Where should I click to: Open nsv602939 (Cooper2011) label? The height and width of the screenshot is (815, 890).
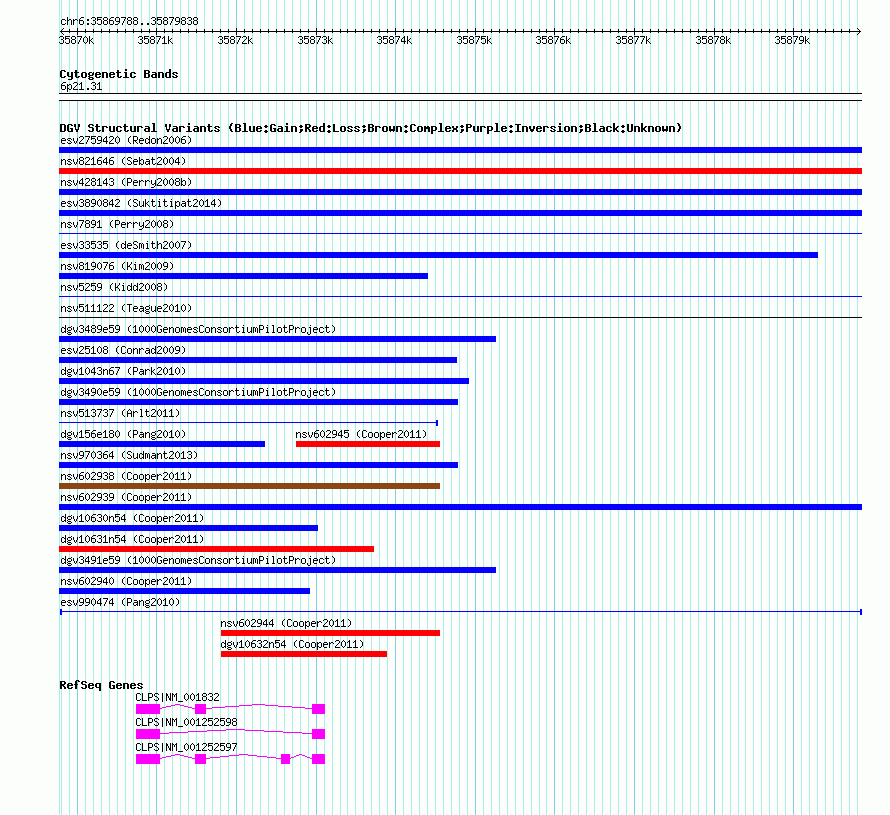pyautogui.click(x=126, y=497)
